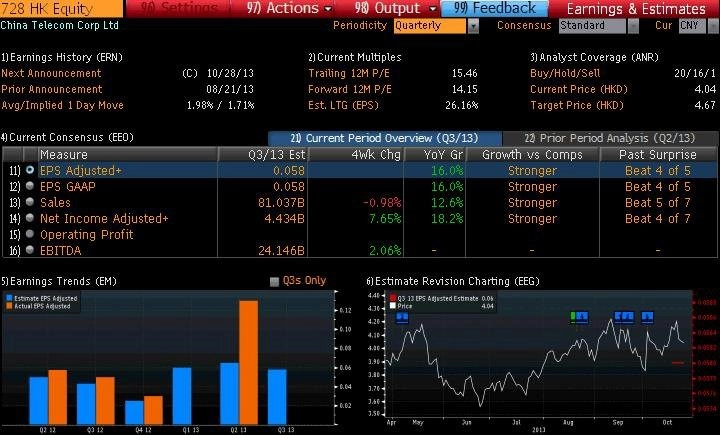Select the EPS GAAP radio button
The height and width of the screenshot is (435, 720).
[x=30, y=186]
